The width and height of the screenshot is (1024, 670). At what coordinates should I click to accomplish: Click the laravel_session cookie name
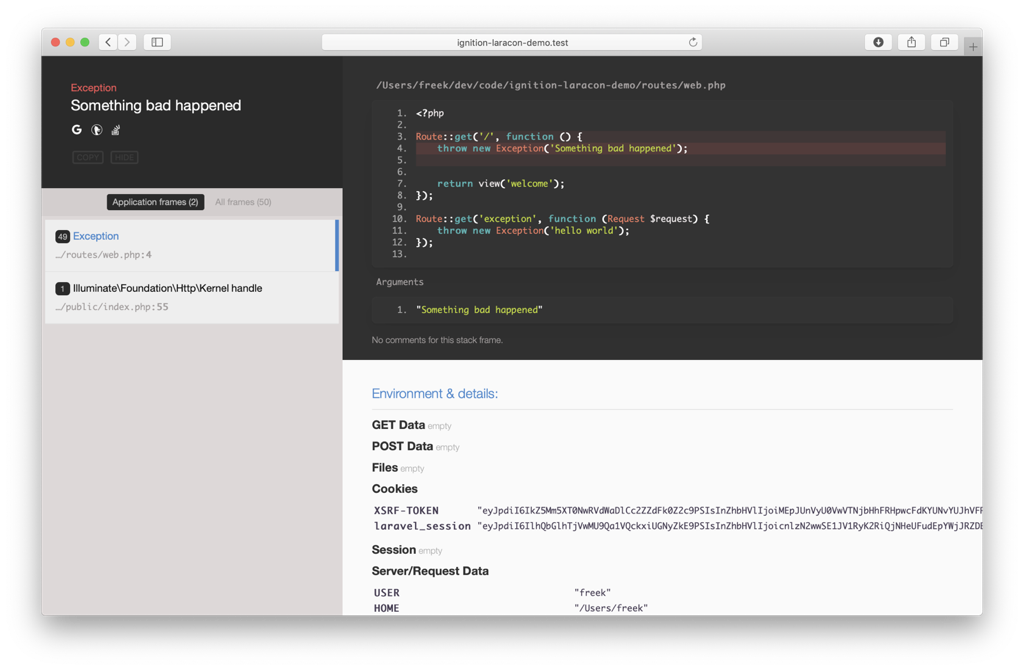point(422,526)
